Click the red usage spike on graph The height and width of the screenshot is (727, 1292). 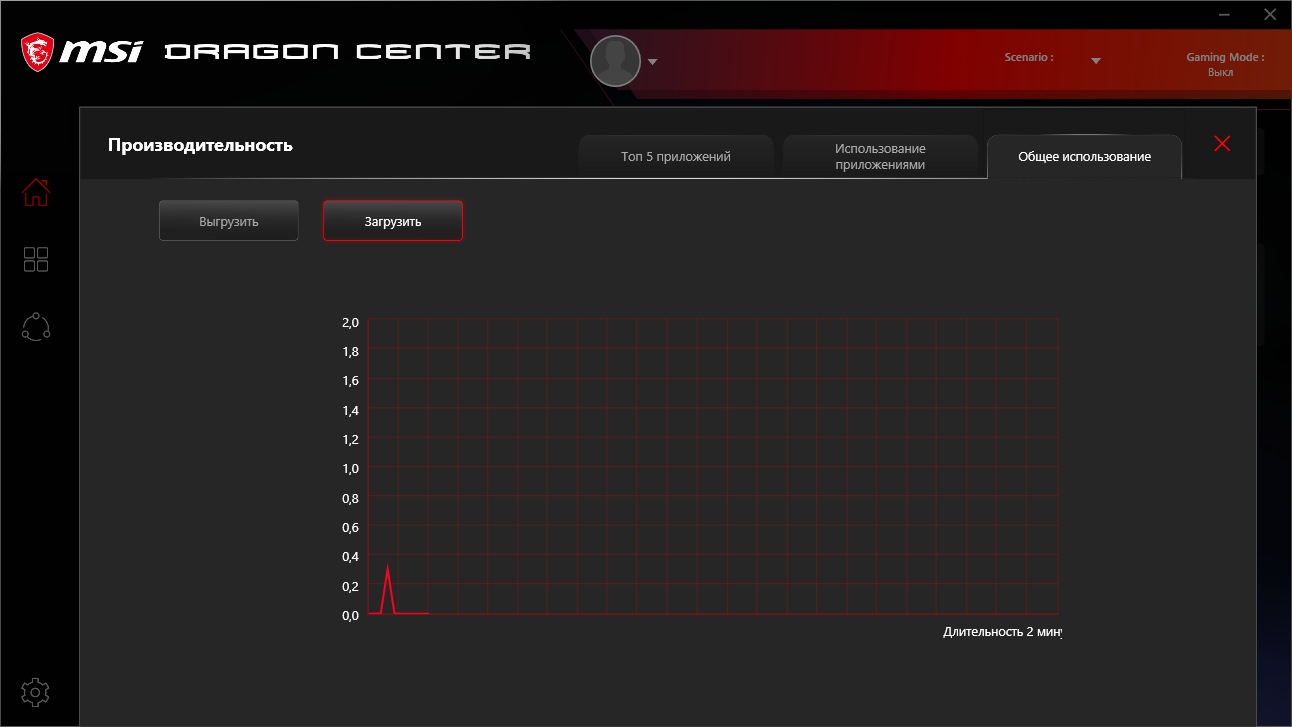[x=388, y=590]
